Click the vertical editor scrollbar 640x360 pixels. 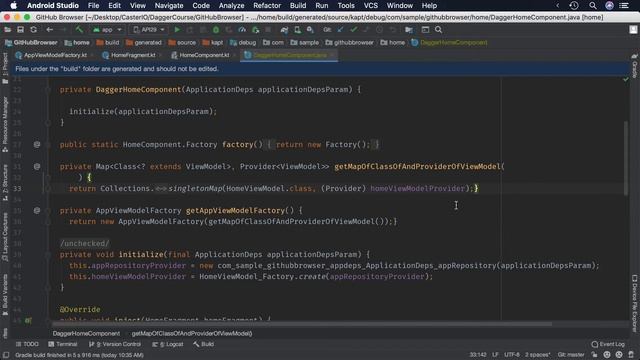click(x=626, y=158)
